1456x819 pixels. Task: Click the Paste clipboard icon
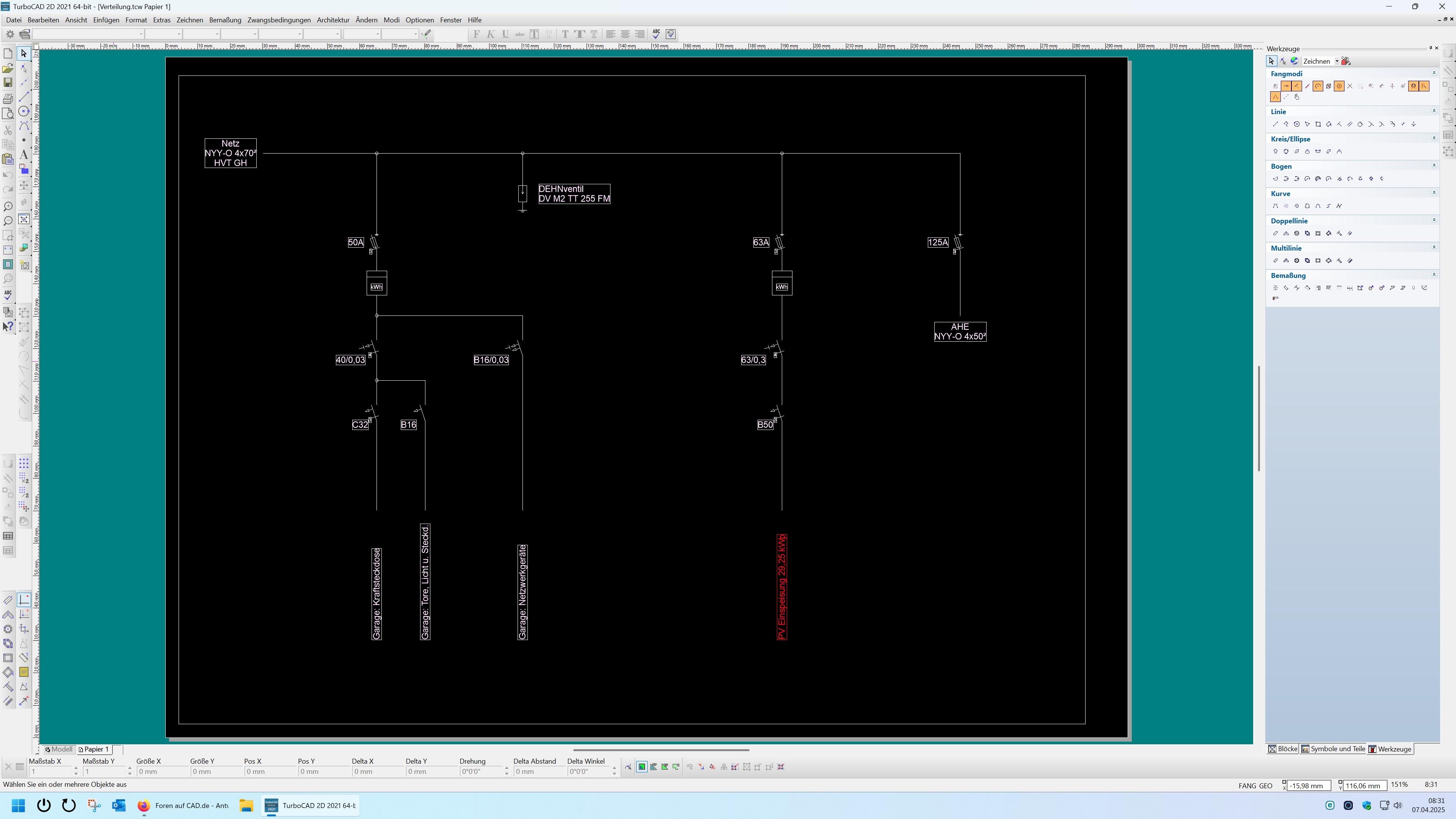(x=8, y=159)
